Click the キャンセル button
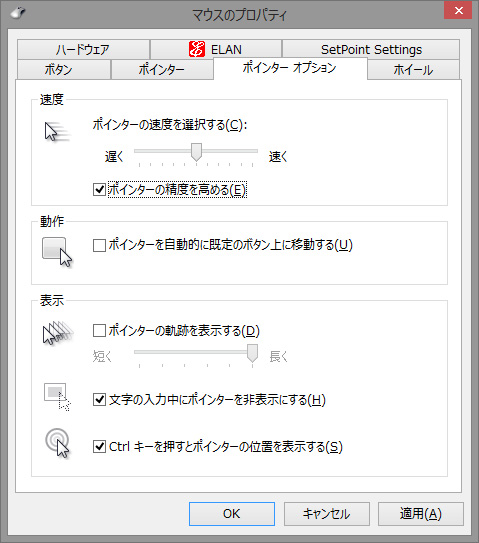 pyautogui.click(x=327, y=514)
